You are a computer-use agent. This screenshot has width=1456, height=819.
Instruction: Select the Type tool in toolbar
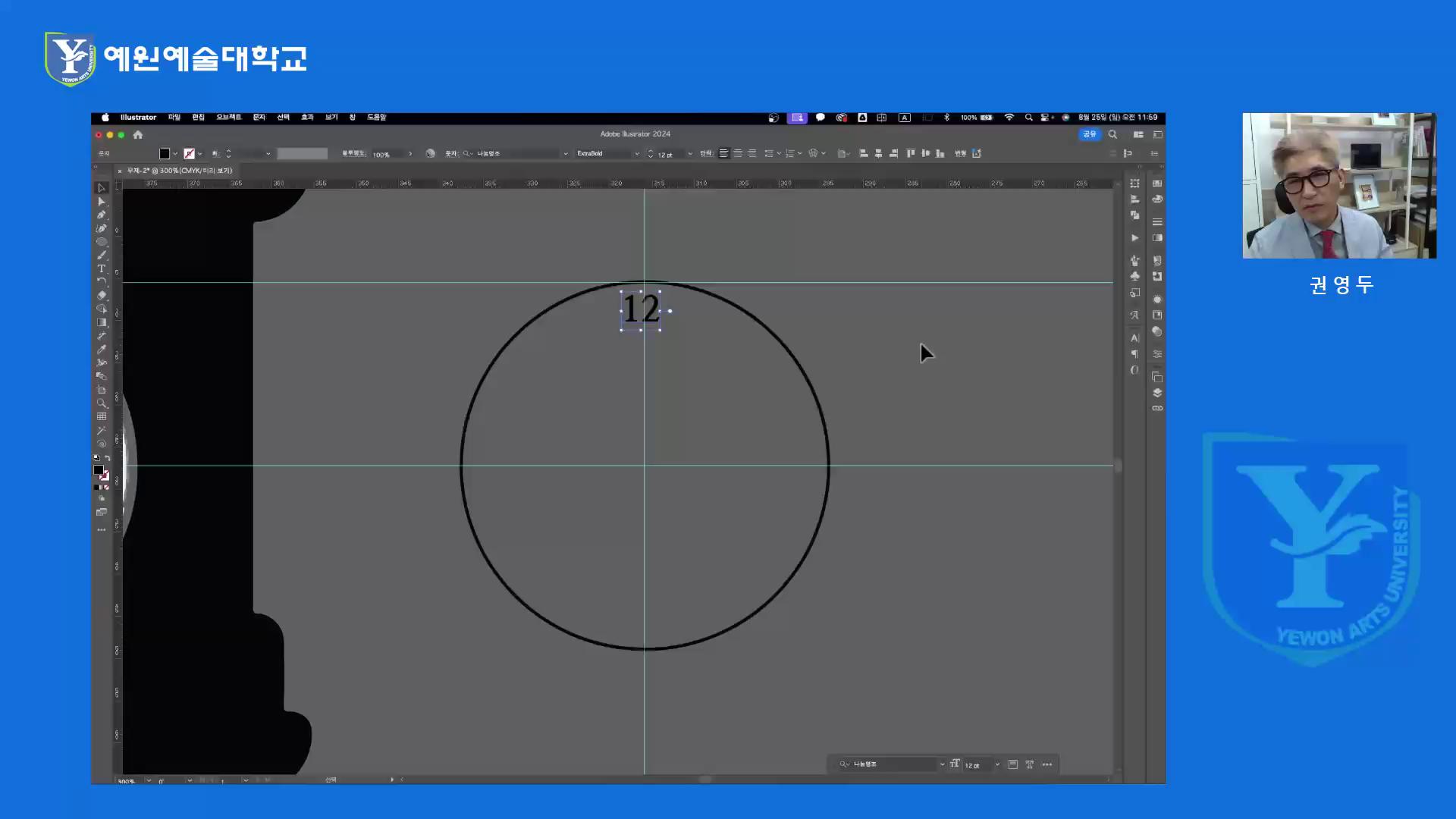point(101,268)
